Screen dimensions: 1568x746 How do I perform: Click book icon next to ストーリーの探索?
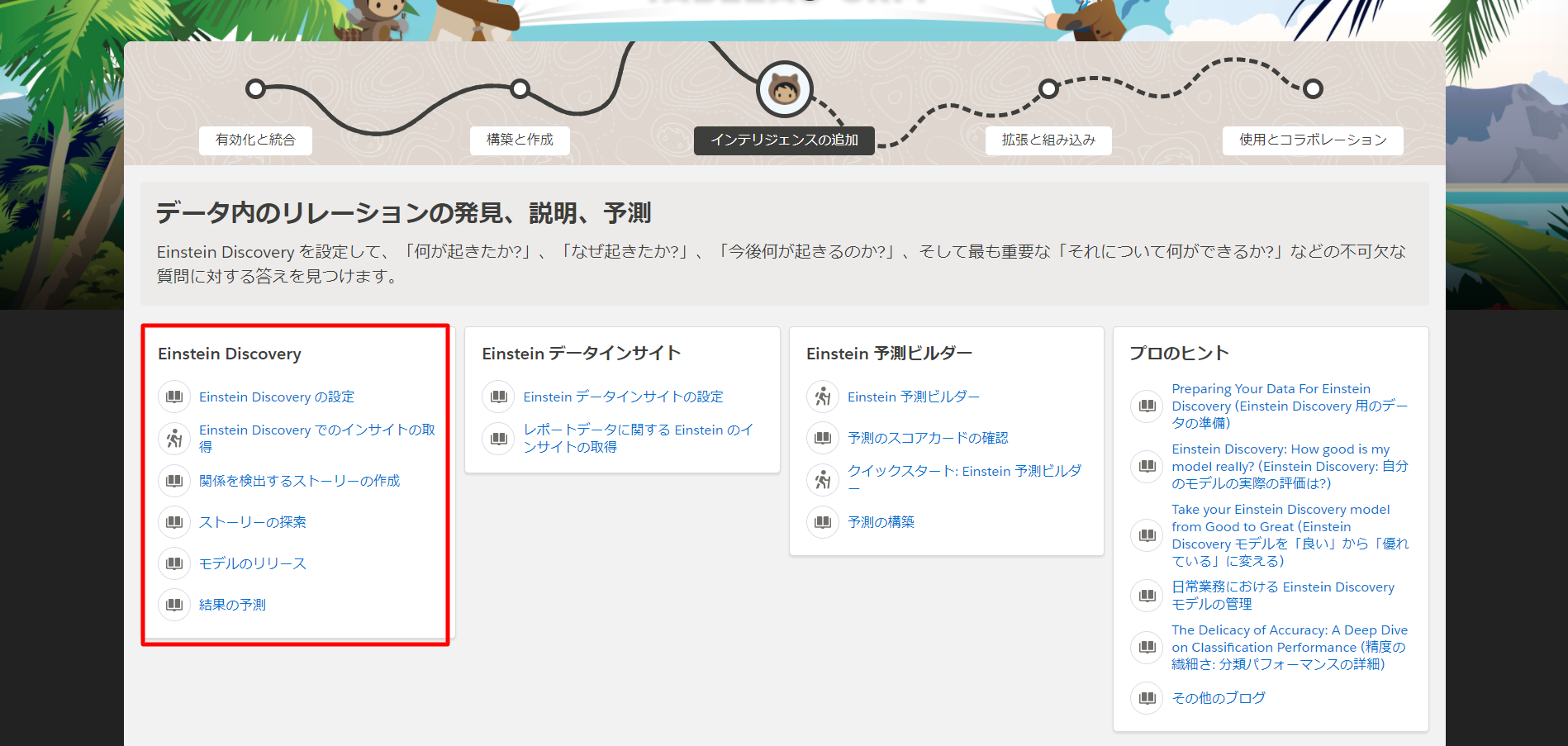174,522
